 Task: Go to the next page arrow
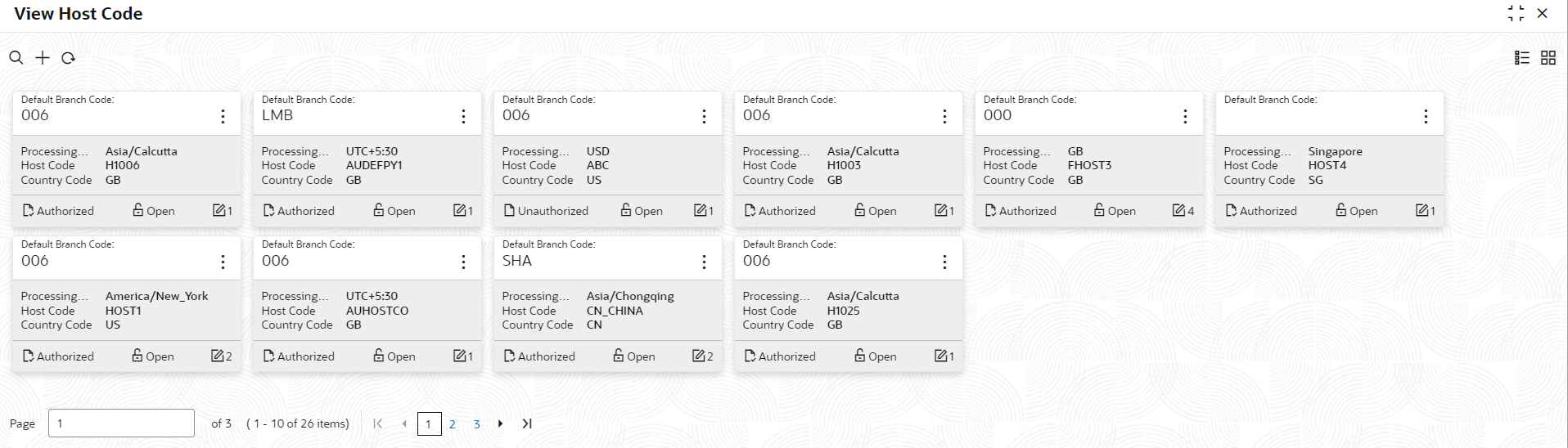[501, 423]
